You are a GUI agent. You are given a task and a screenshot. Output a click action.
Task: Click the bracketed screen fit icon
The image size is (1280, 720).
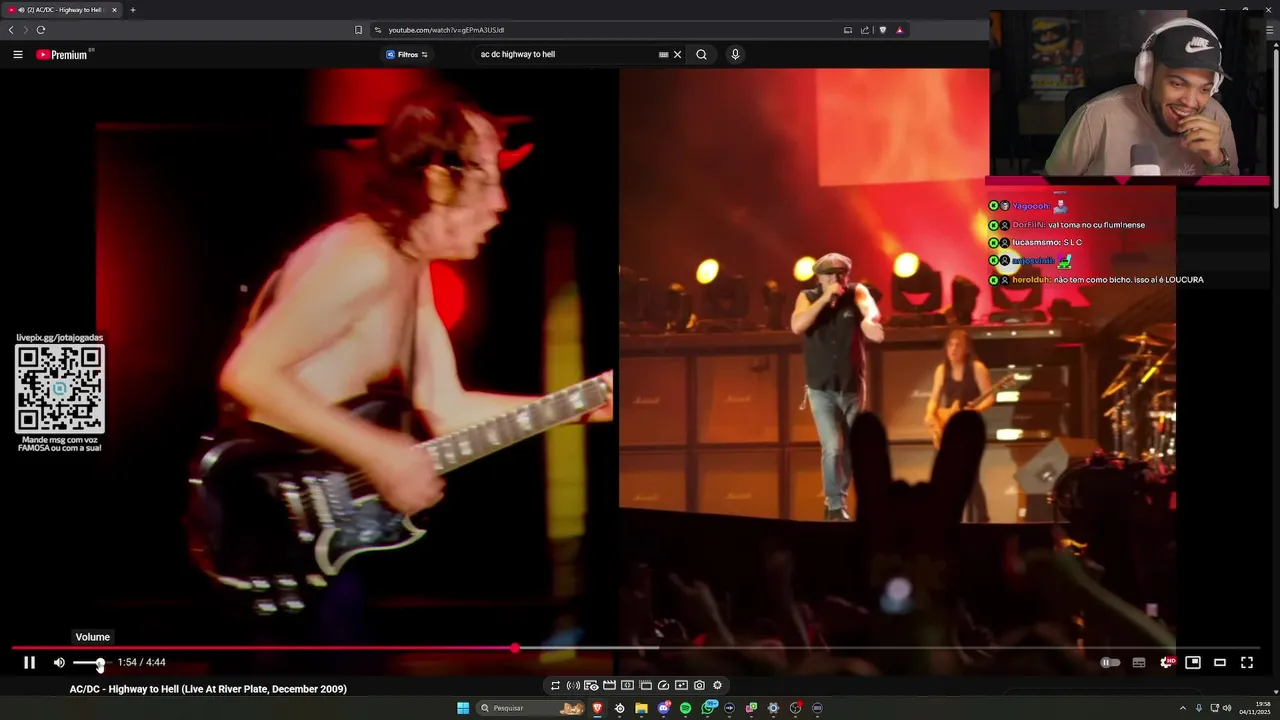[627, 685]
